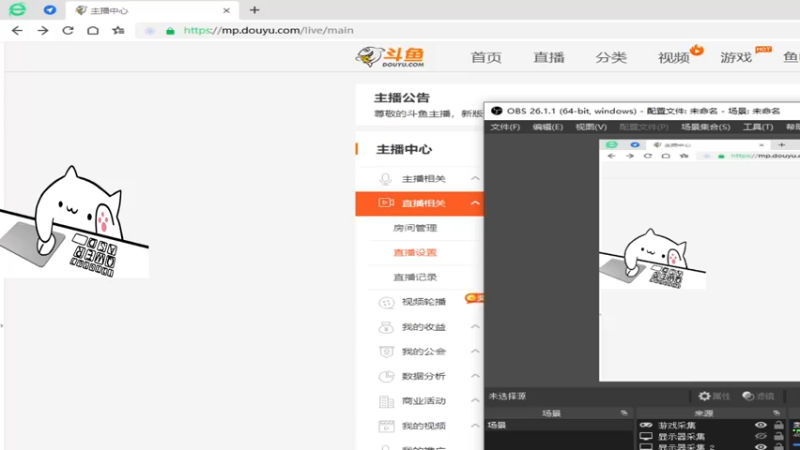This screenshot has width=800, height=450.
Task: Click the gamepad icon of 游戏采集 source
Action: [x=646, y=425]
